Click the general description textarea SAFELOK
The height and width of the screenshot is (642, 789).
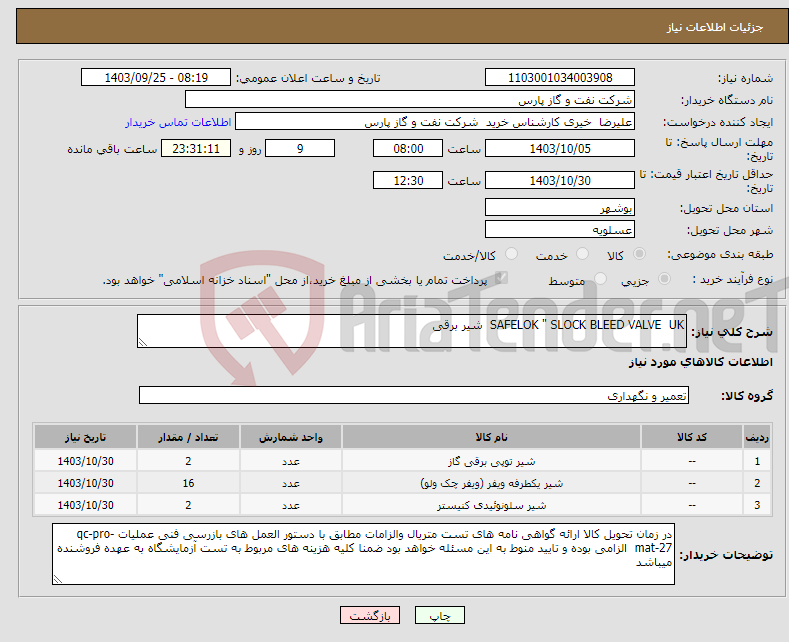412,331
